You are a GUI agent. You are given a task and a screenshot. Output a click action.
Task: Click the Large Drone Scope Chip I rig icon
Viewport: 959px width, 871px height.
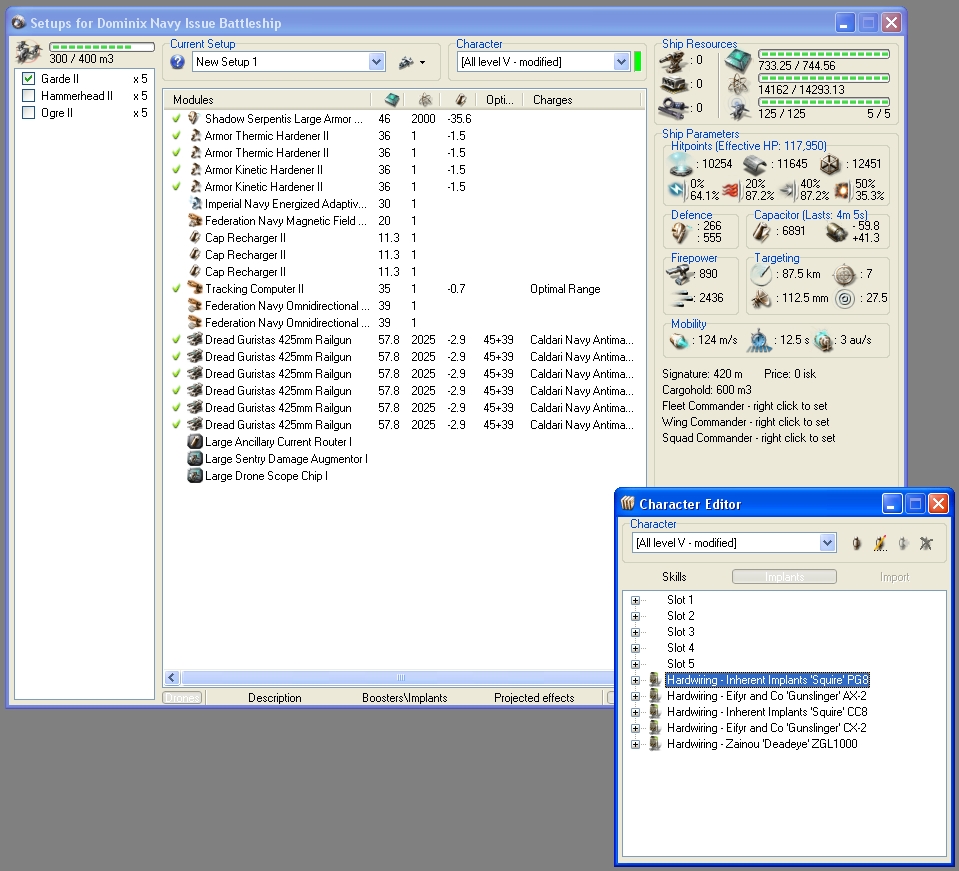(x=195, y=476)
